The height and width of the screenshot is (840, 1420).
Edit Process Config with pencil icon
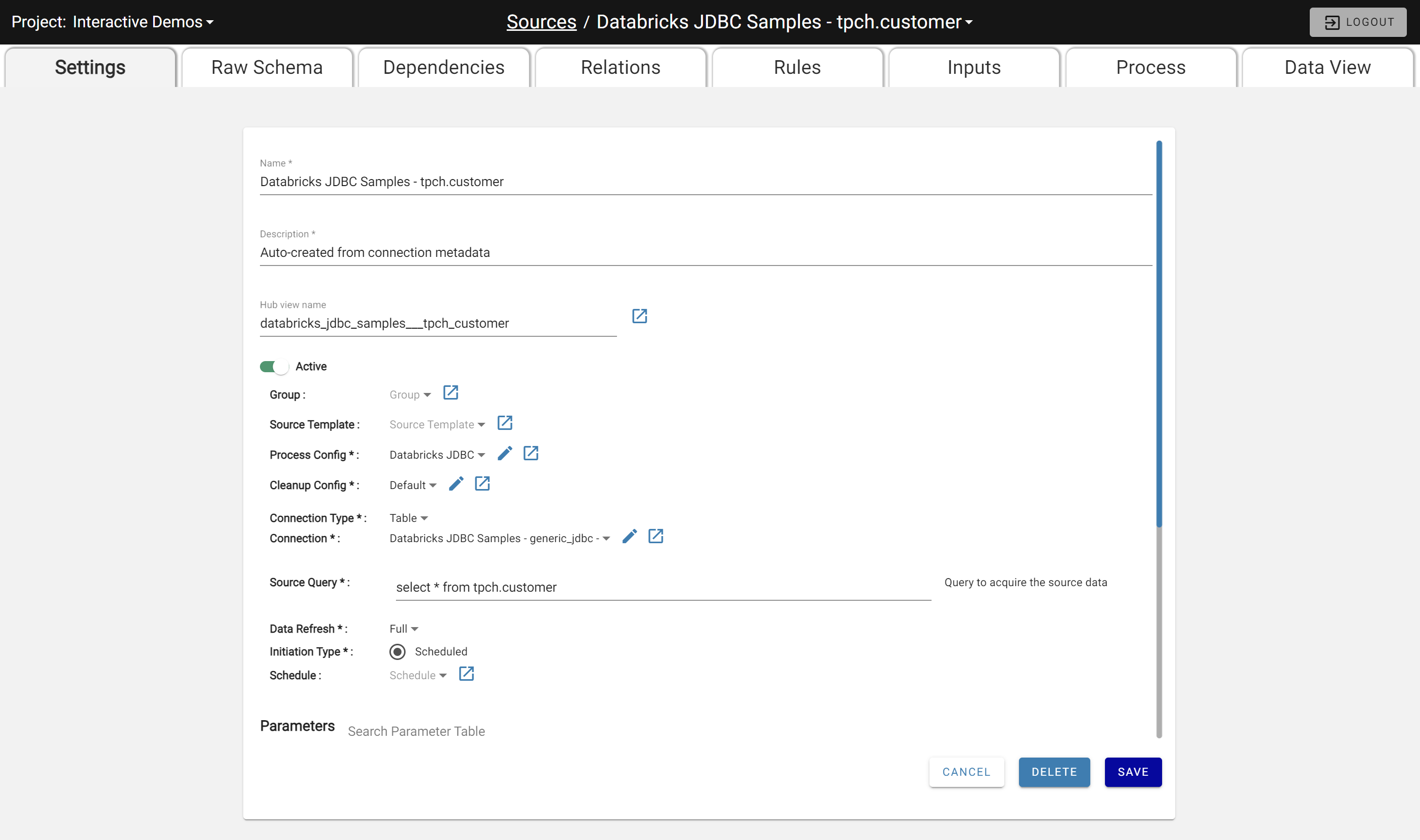tap(504, 454)
